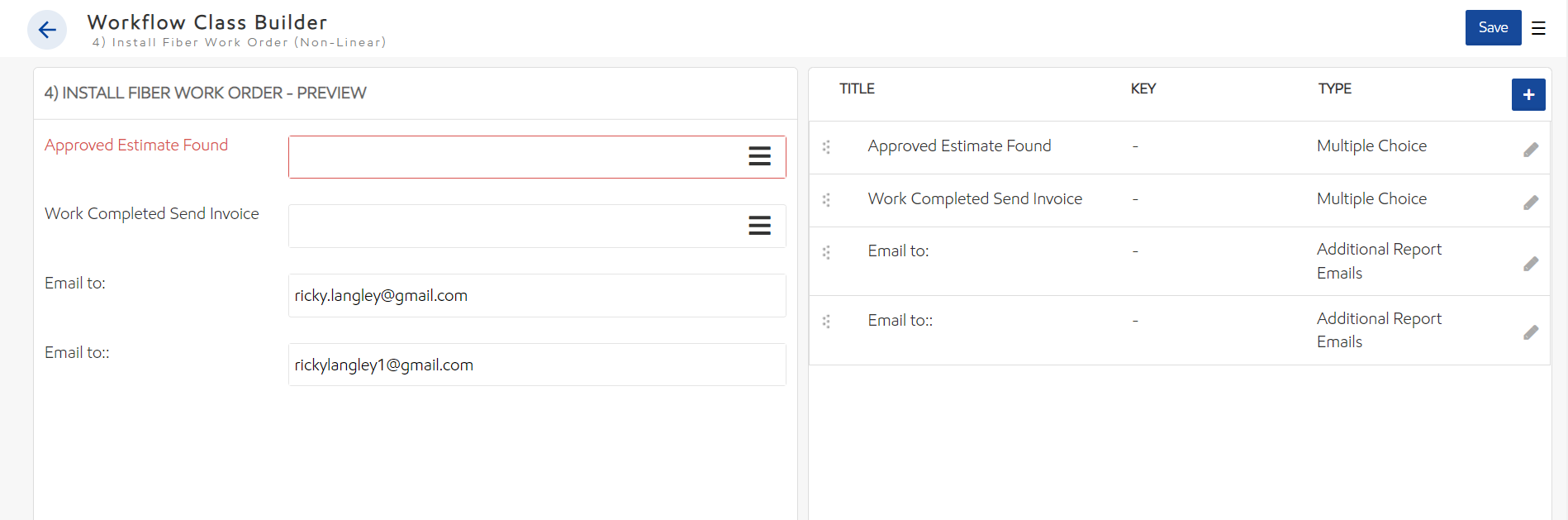Click the ricky.langley@gmail.com email field
This screenshot has width=1568, height=520.
coord(537,296)
